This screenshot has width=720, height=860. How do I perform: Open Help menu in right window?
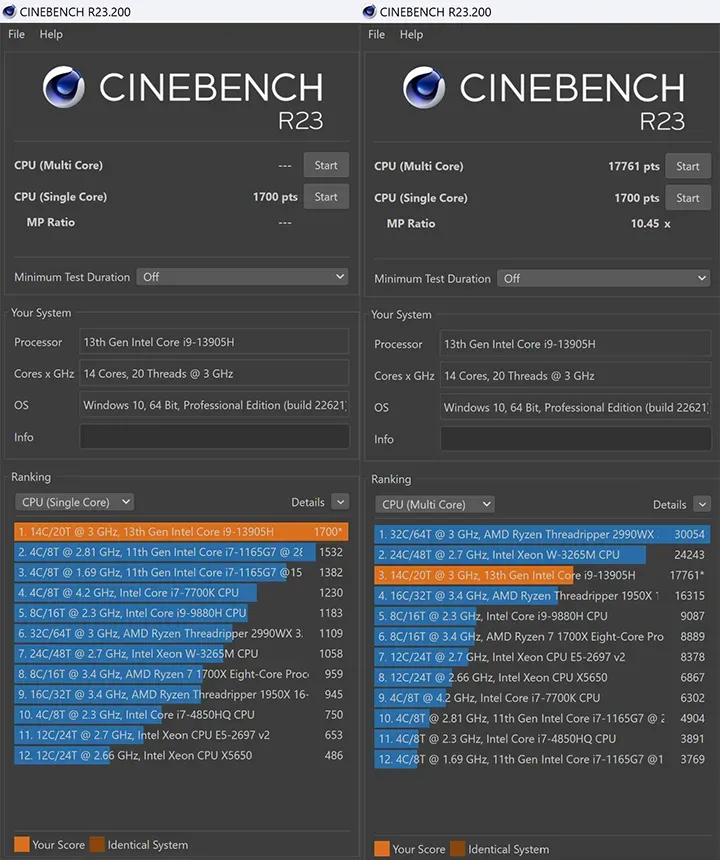(411, 34)
